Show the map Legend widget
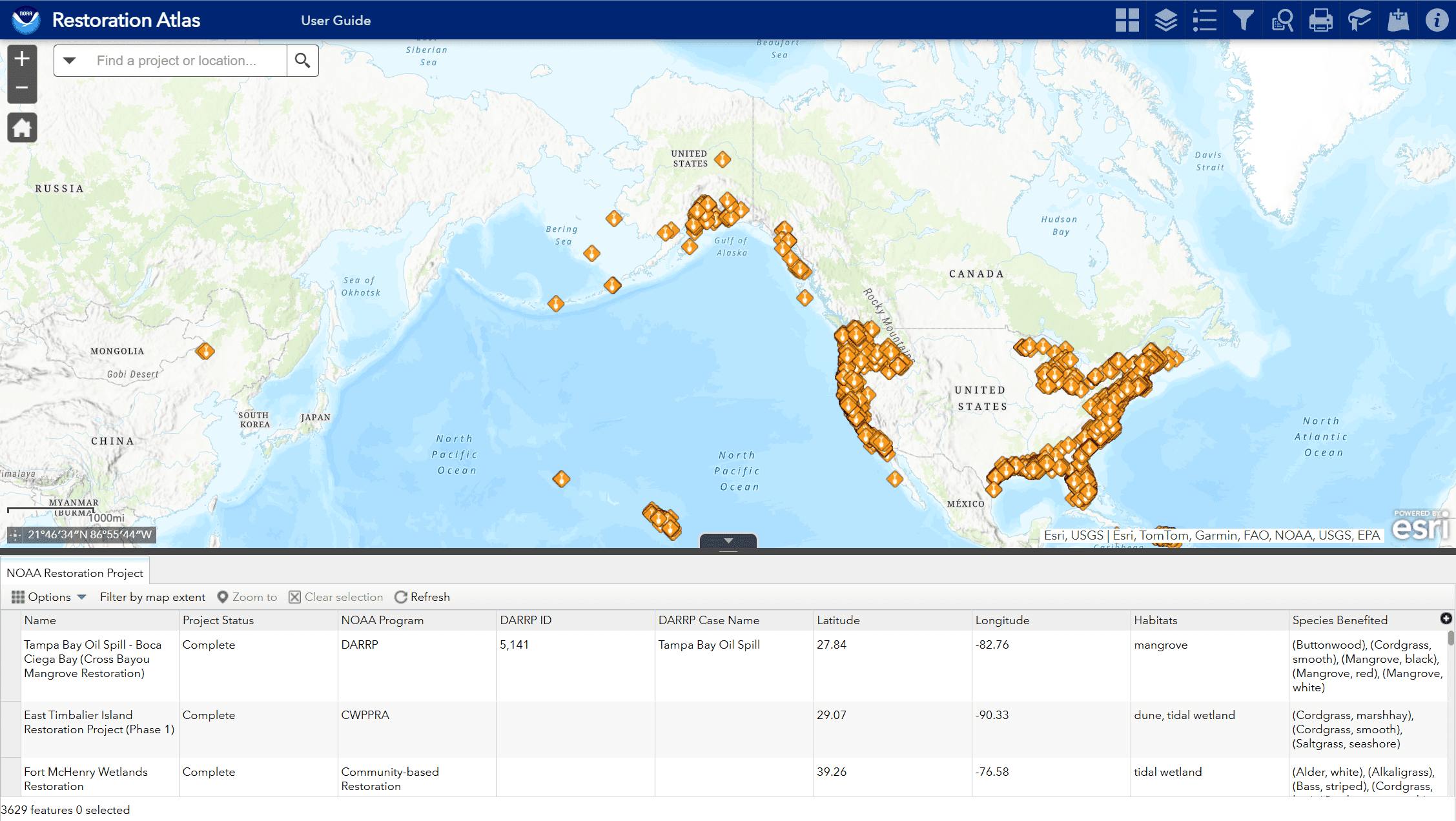This screenshot has width=1456, height=821. coord(1204,20)
